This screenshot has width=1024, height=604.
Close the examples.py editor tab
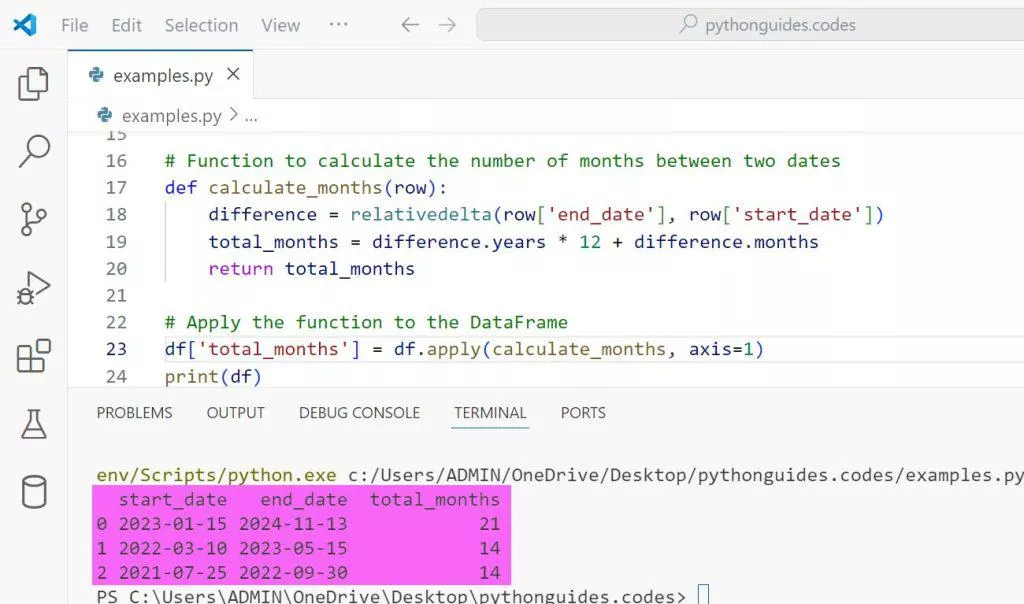[x=233, y=75]
